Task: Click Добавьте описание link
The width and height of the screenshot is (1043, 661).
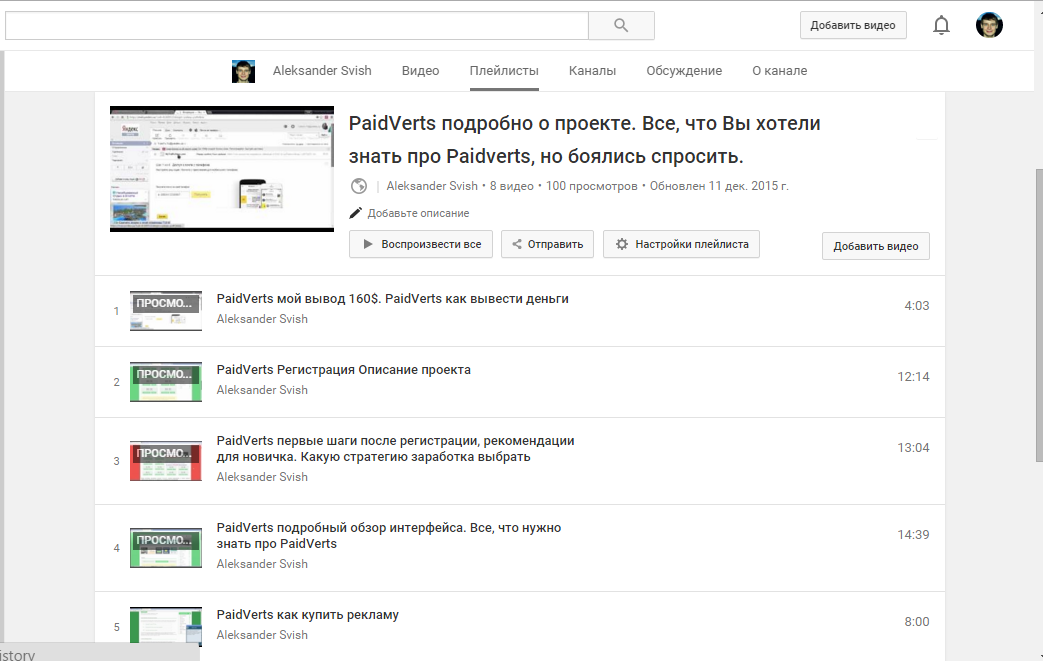Action: 418,213
